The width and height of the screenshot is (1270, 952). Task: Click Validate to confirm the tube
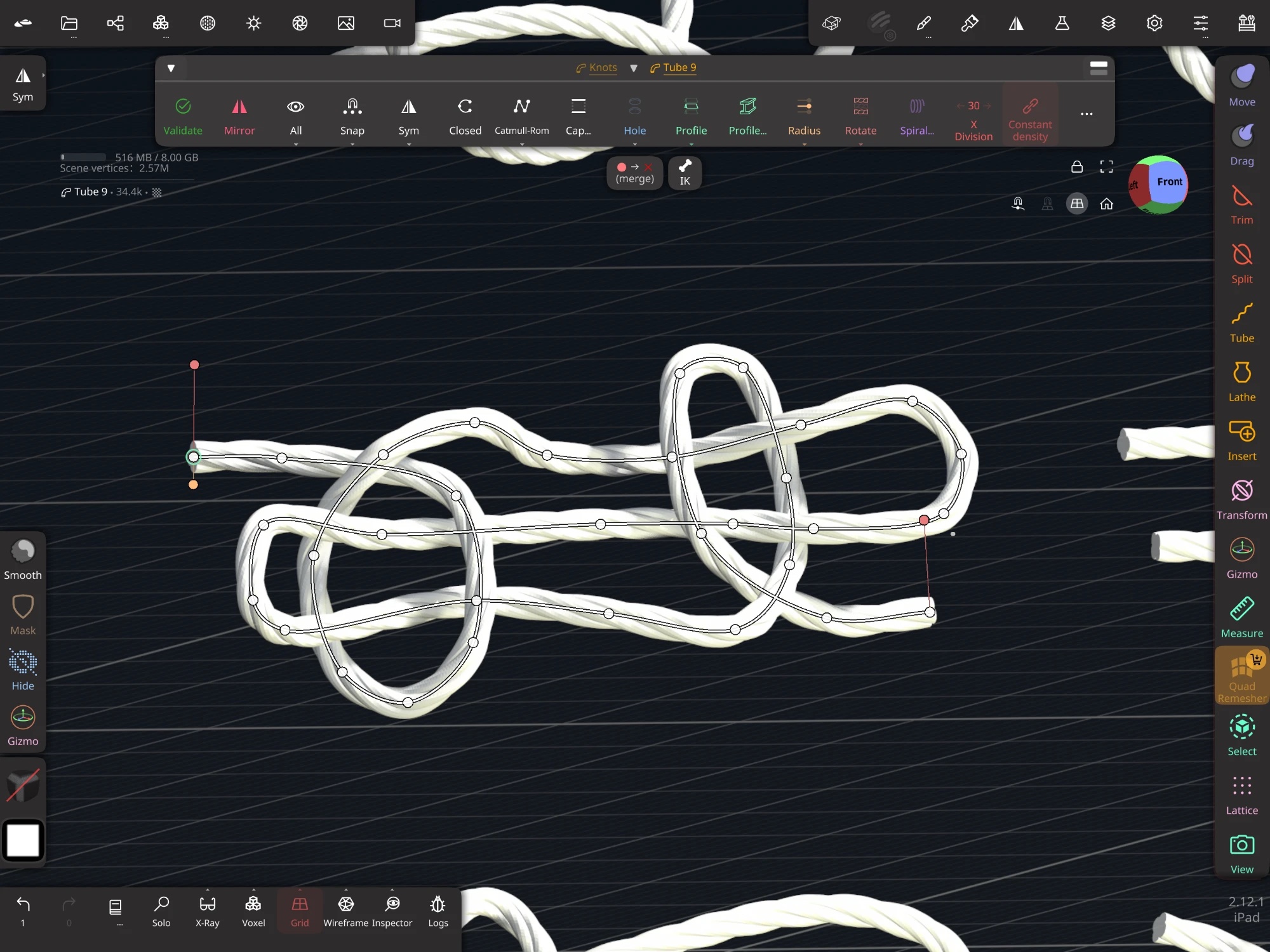(x=182, y=116)
